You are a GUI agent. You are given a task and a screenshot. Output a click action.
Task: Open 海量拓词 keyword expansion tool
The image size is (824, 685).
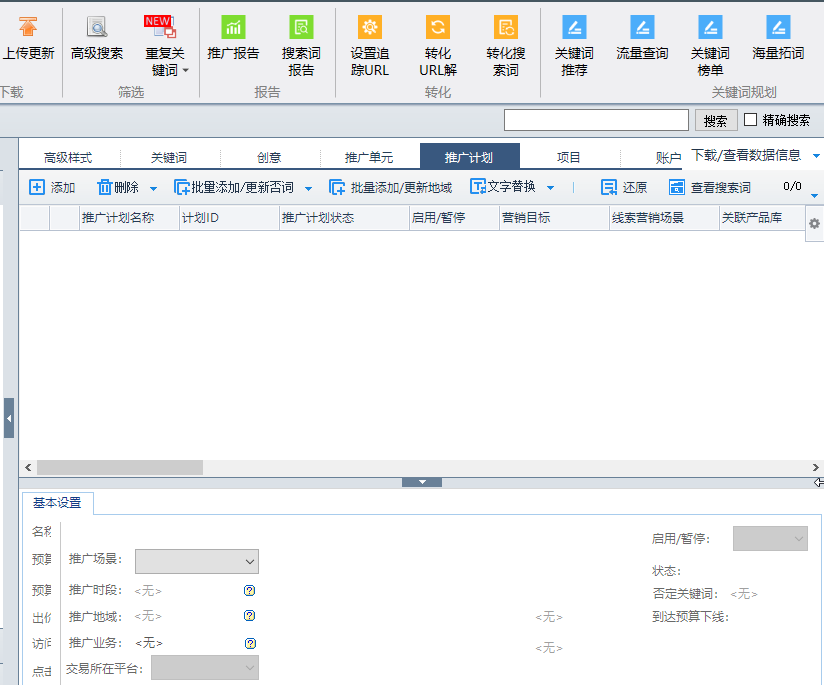[778, 28]
